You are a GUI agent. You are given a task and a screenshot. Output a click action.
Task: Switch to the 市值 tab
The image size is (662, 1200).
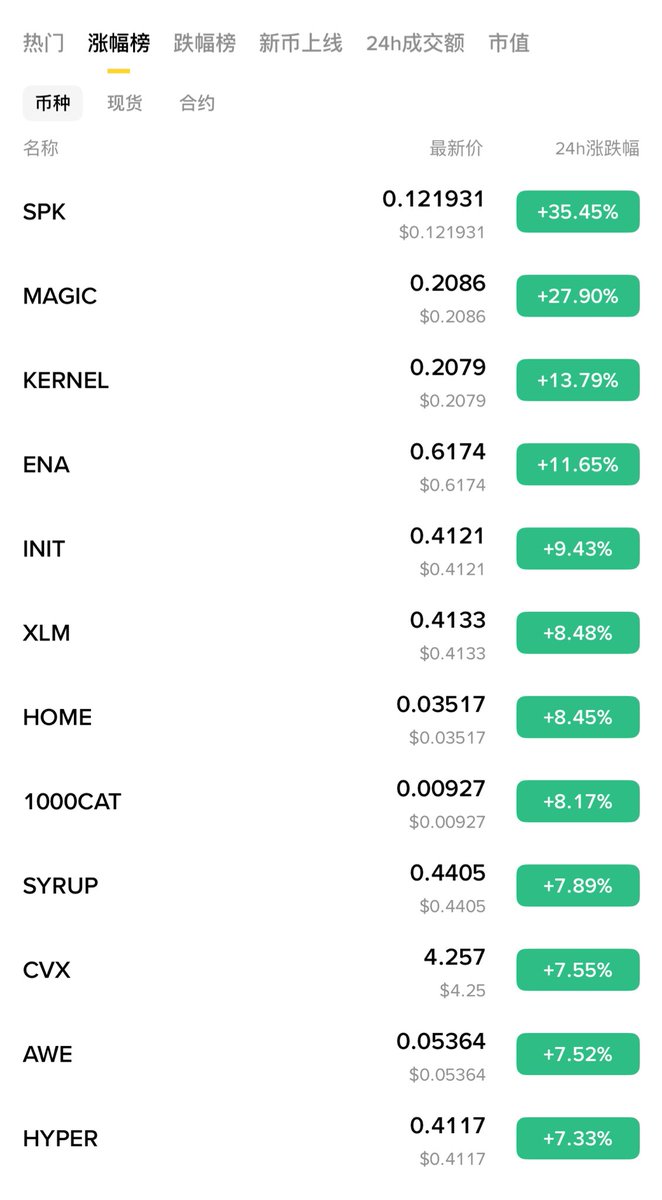(509, 43)
